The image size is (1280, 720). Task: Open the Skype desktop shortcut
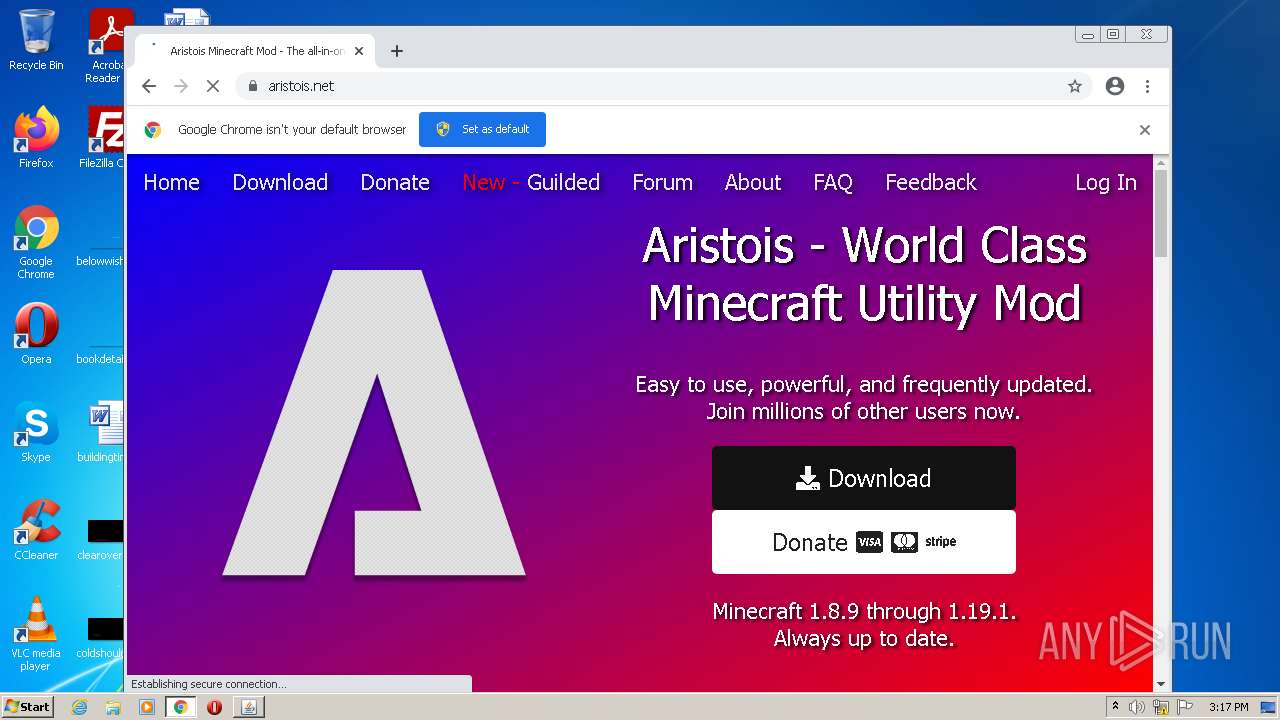[36, 431]
